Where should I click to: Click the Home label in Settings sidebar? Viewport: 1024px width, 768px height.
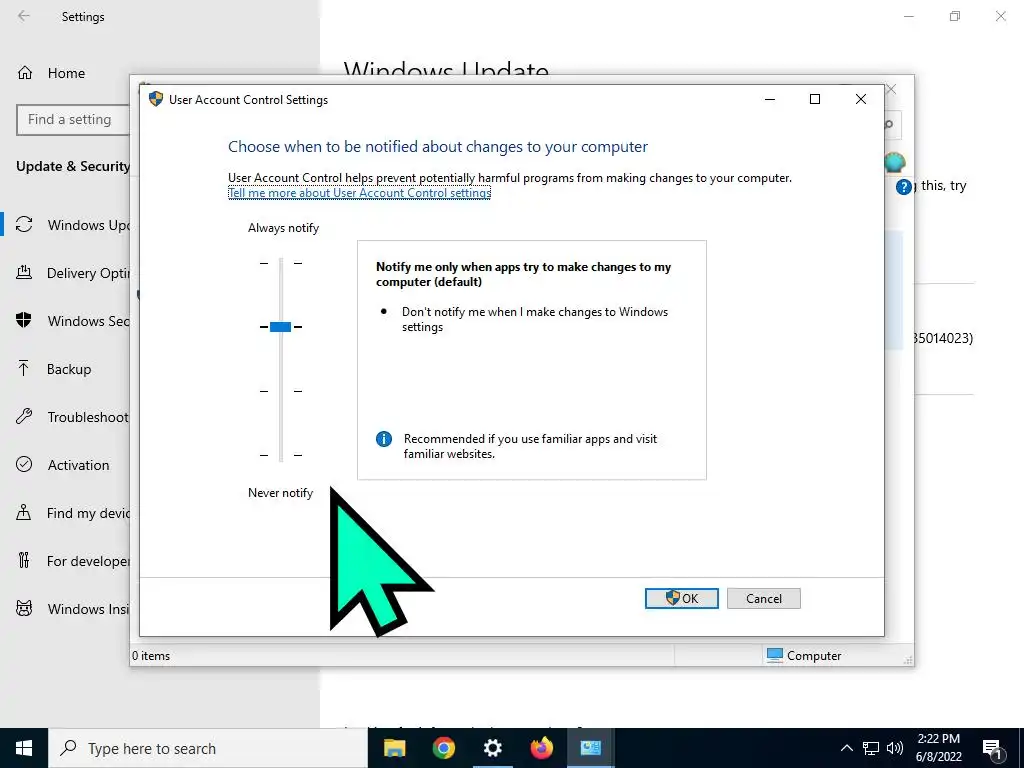[x=66, y=73]
